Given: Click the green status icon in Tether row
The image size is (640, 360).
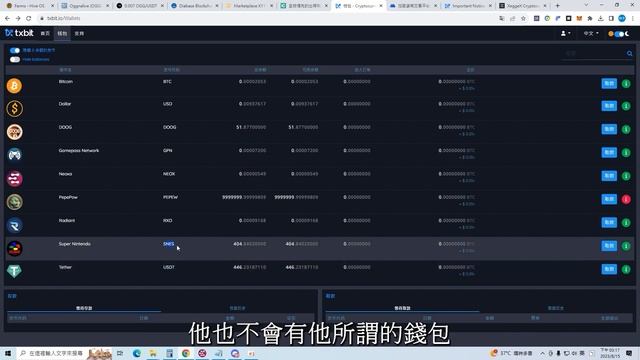Looking at the screenshot, I should pos(626,269).
